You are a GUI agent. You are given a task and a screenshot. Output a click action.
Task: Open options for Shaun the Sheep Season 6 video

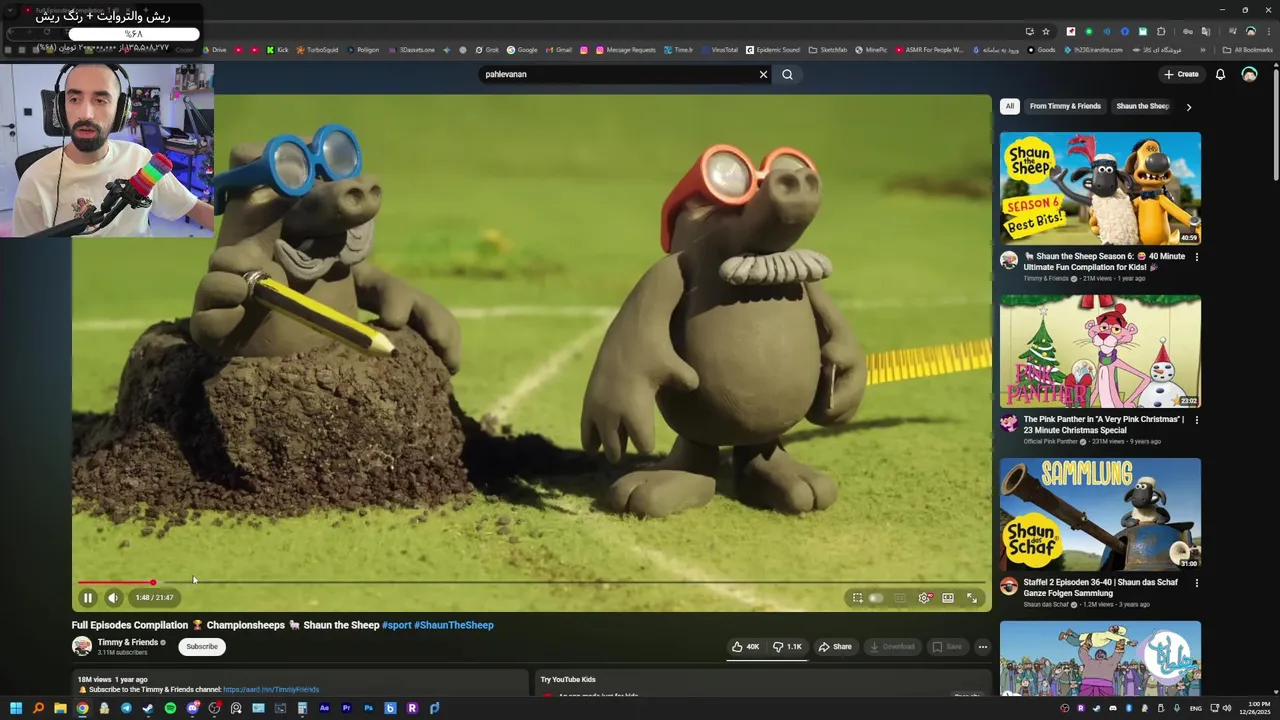click(1196, 257)
